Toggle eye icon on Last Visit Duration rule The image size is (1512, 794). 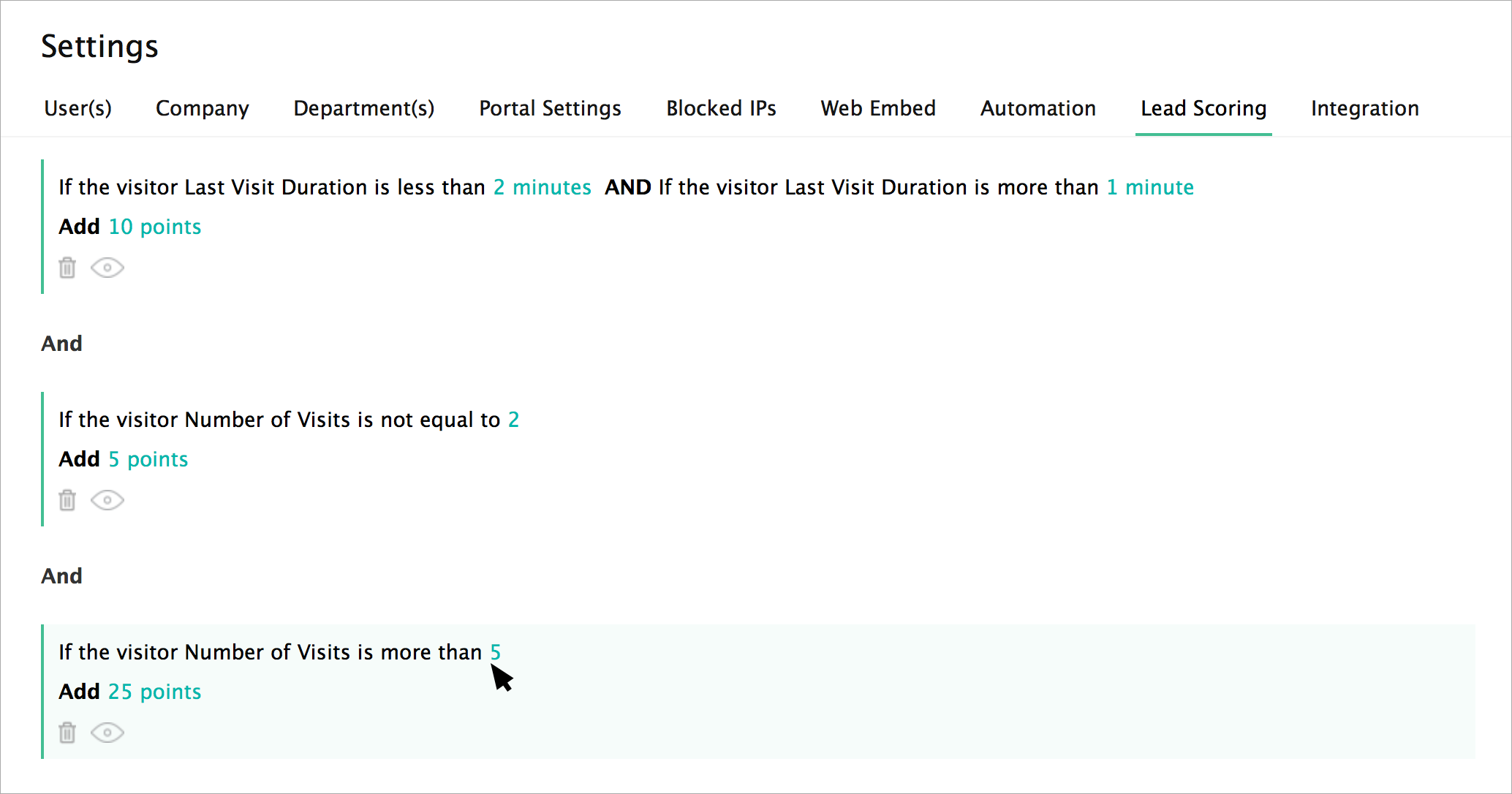[107, 268]
